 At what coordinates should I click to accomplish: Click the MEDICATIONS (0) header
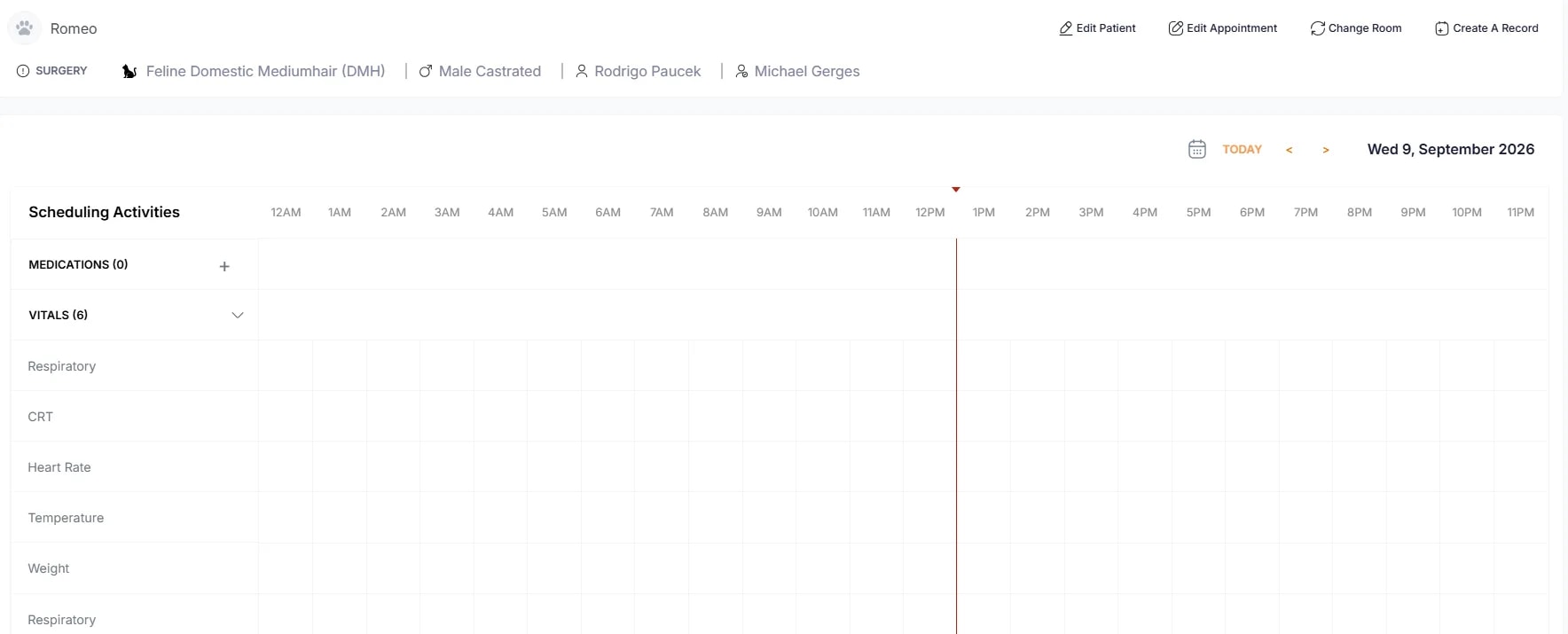coord(78,264)
